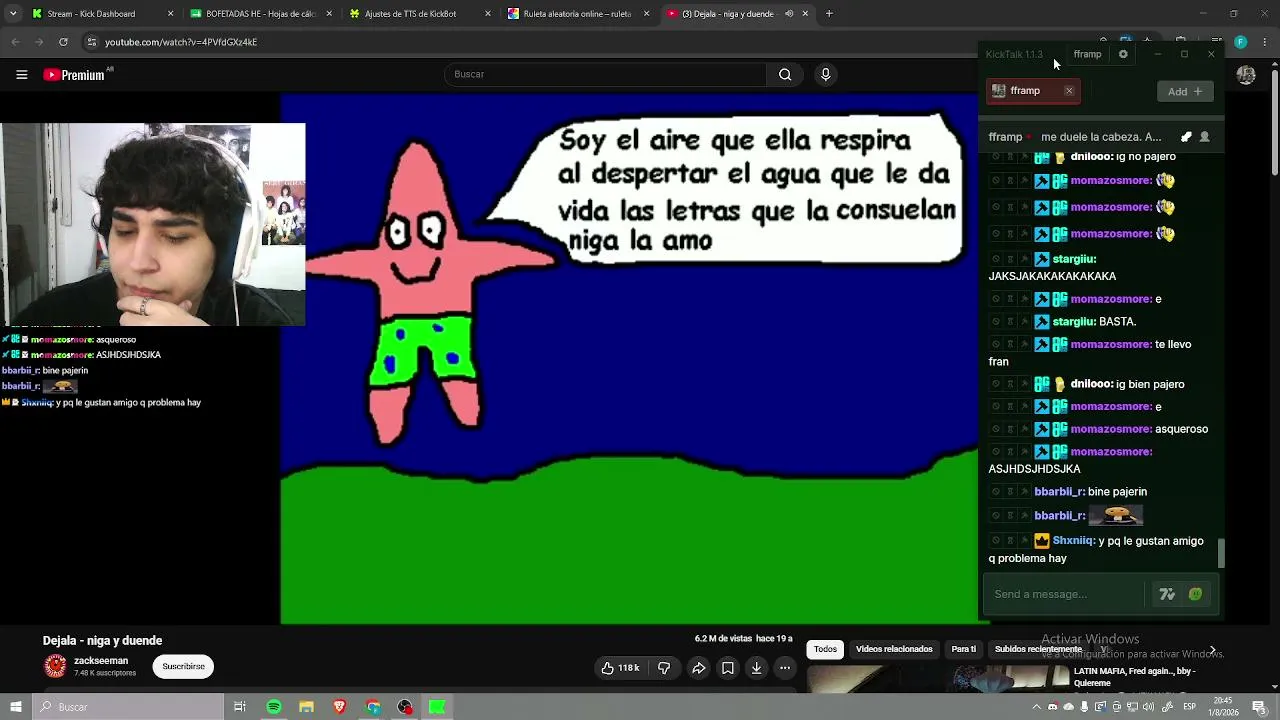Image resolution: width=1280 pixels, height=720 pixels.
Task: Mute the YouTube tab audio icon
Action: [789, 14]
